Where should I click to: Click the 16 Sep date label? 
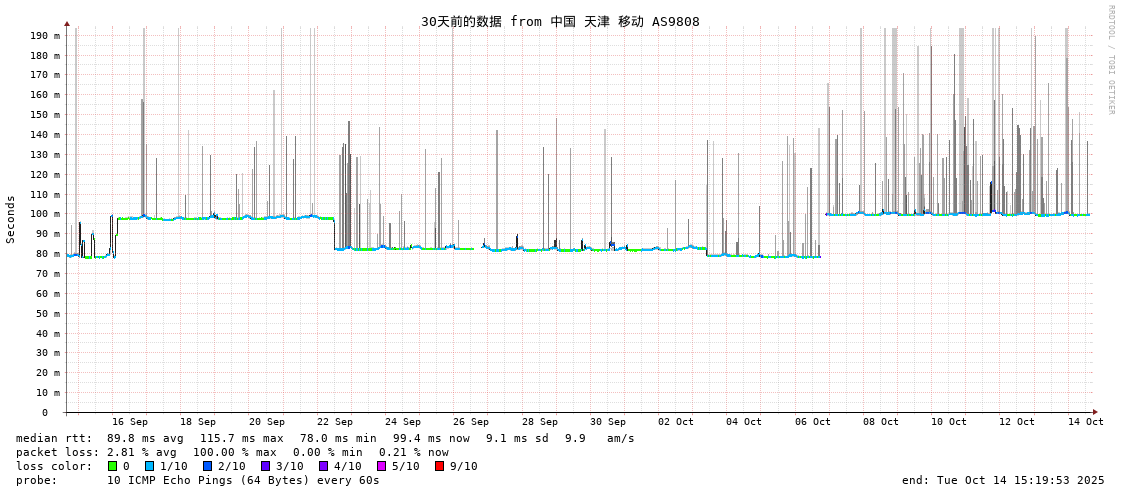point(130,422)
